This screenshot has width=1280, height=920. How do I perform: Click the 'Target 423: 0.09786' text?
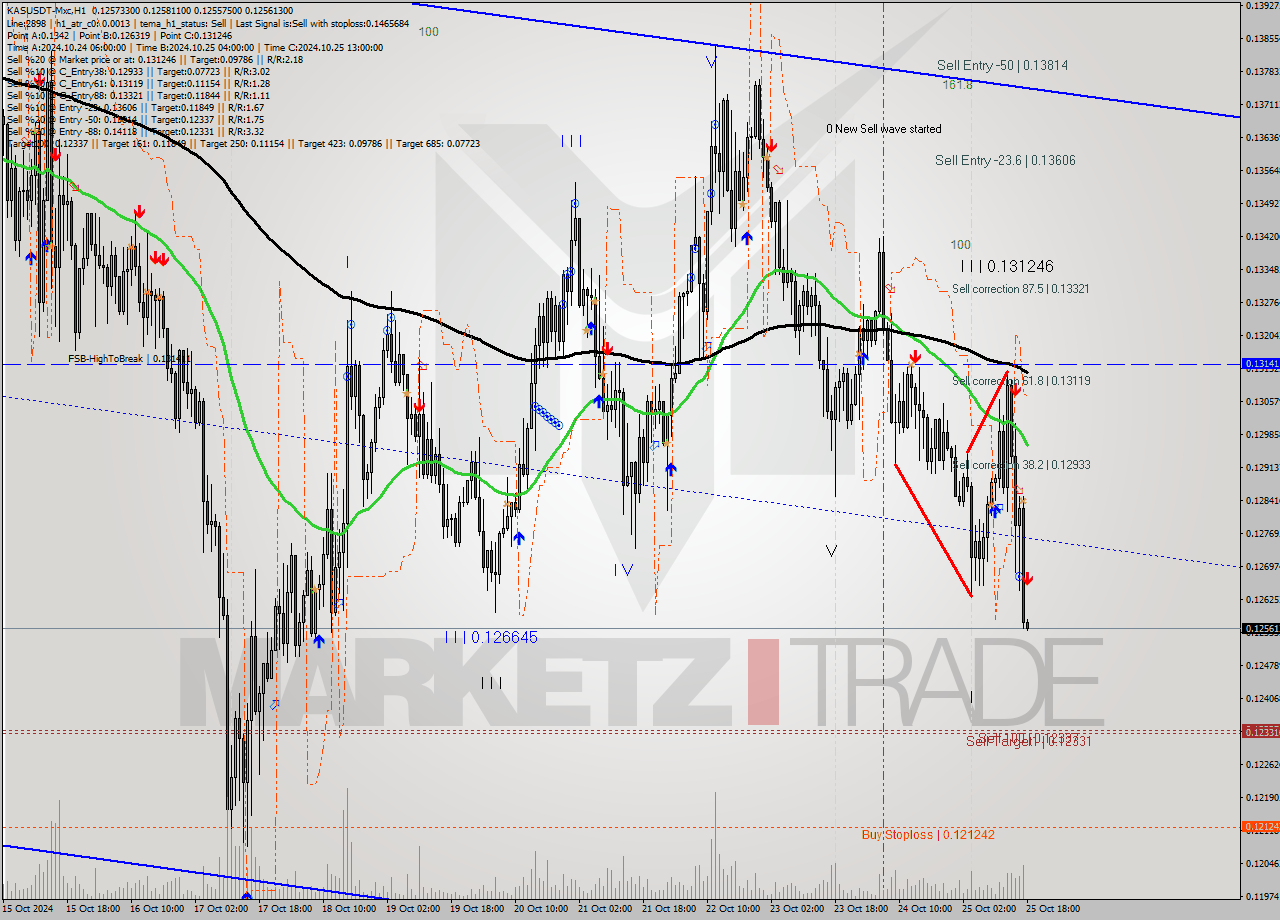339,143
